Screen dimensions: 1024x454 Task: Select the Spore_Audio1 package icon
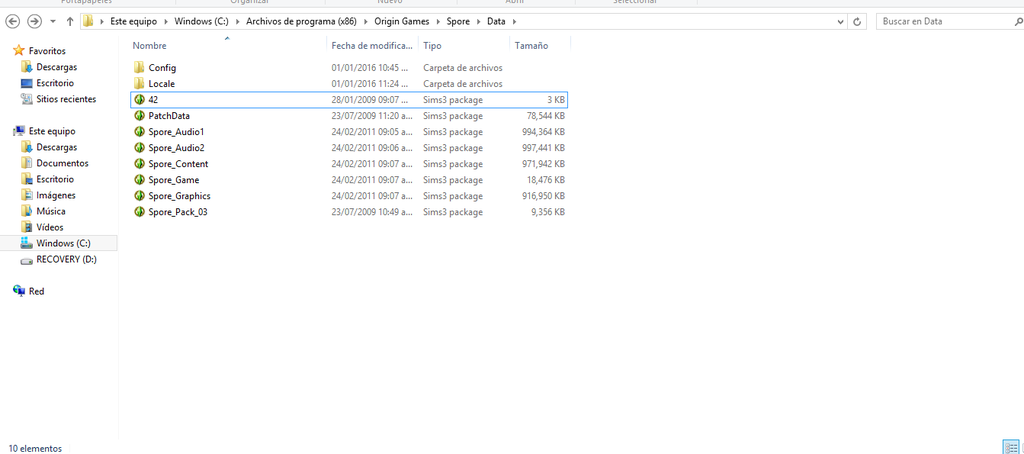pyautogui.click(x=138, y=131)
